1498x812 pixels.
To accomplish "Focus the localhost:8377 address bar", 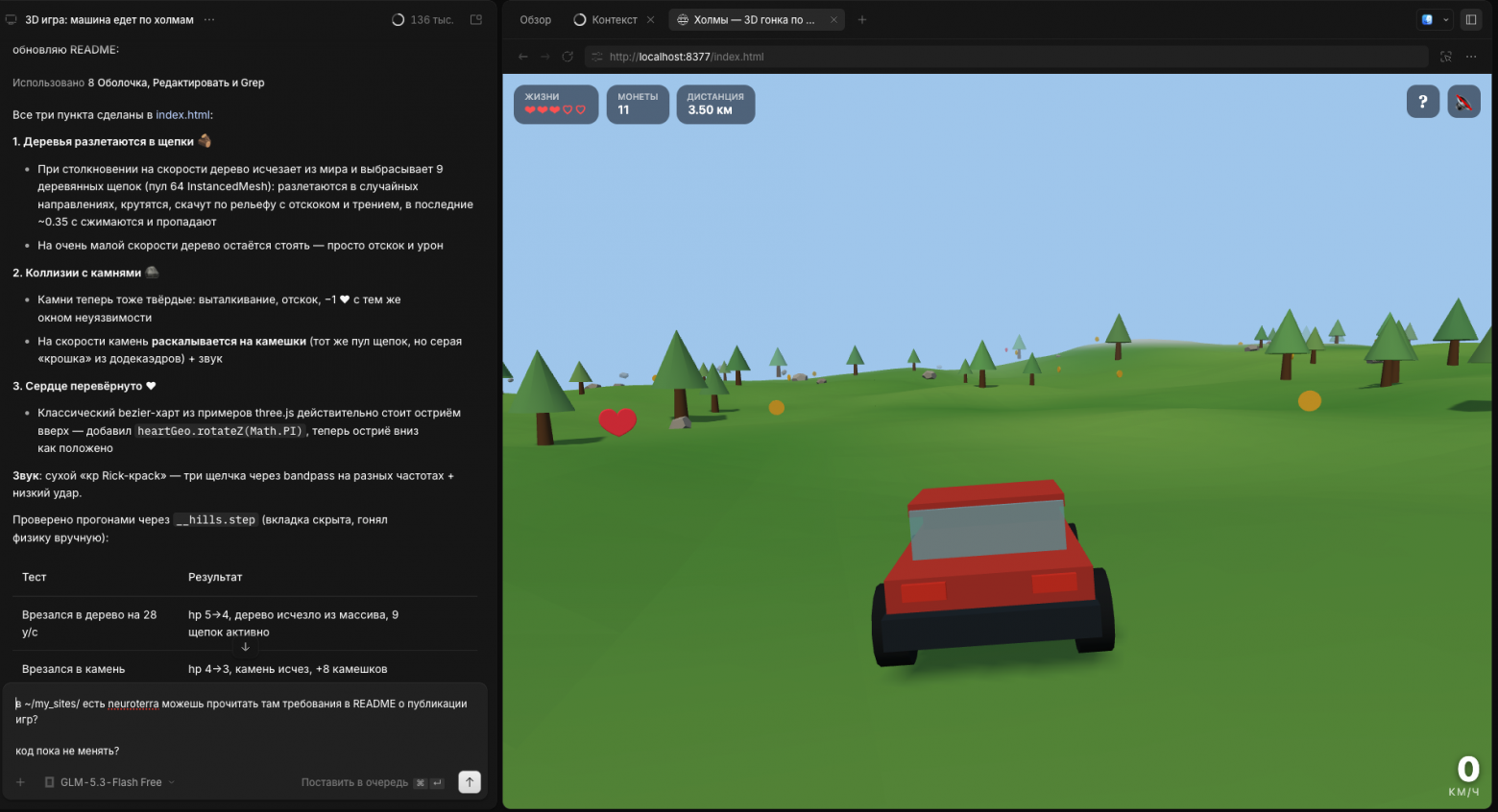I will tap(1006, 57).
